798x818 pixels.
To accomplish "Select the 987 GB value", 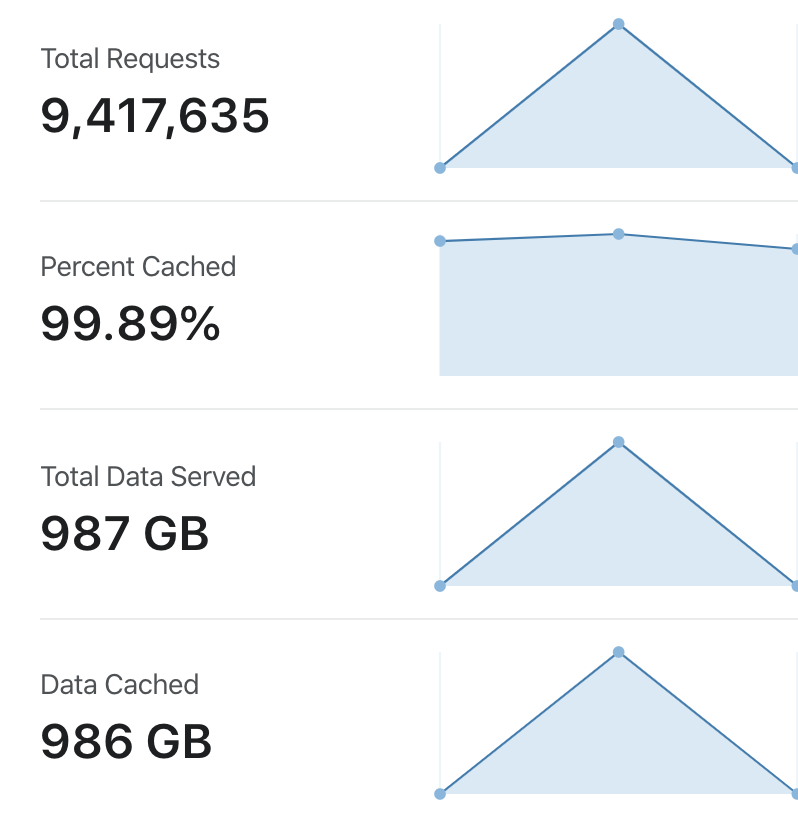I will (125, 533).
